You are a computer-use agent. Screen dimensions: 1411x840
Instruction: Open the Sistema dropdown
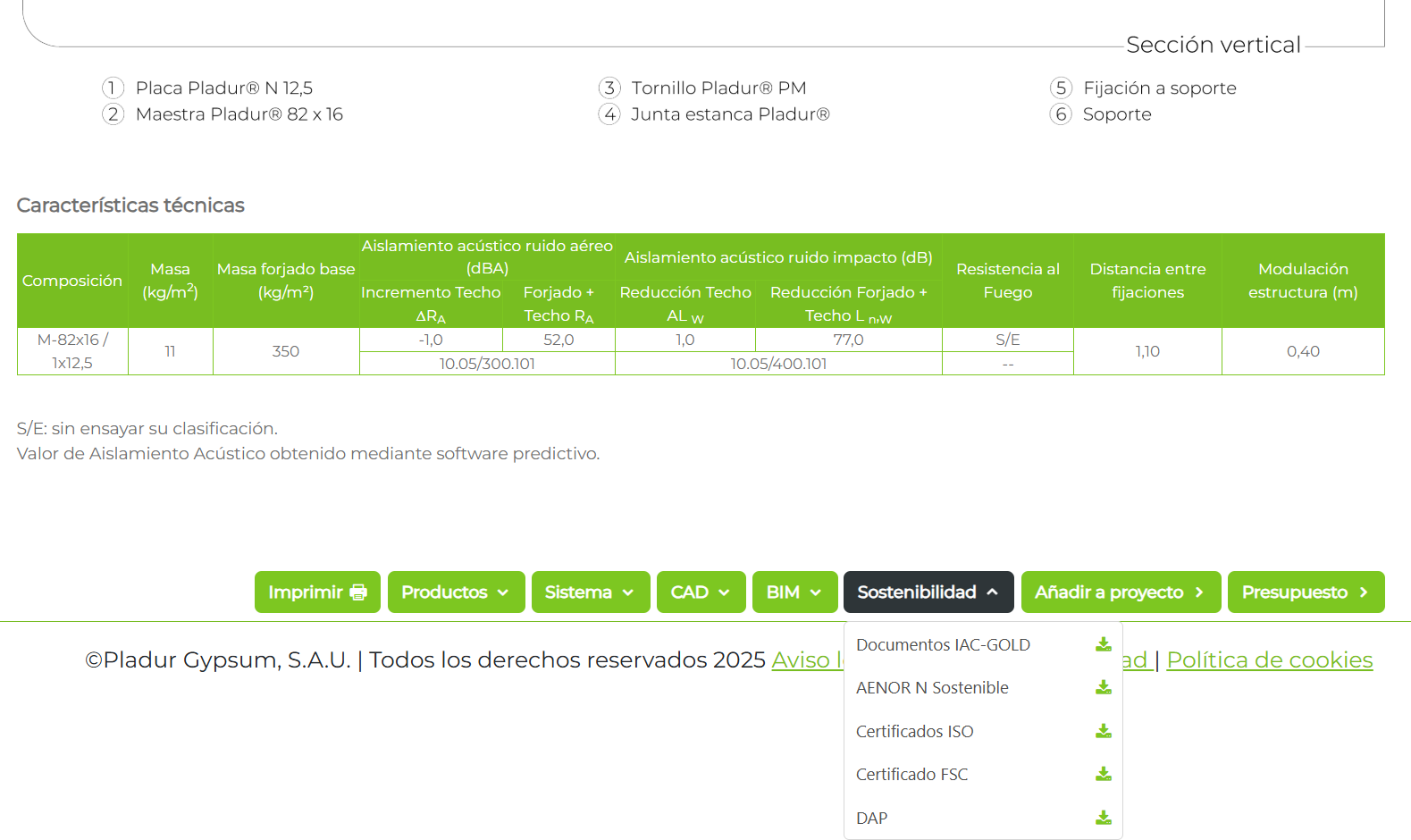point(590,592)
